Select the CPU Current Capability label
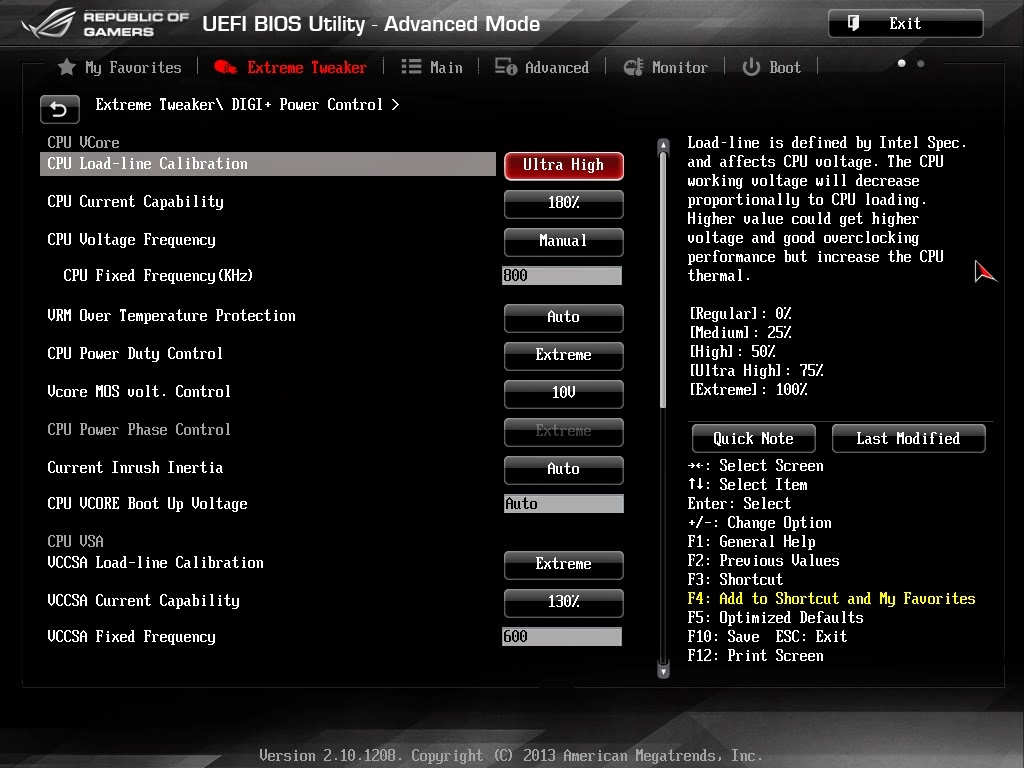1024x768 pixels. pyautogui.click(x=135, y=202)
